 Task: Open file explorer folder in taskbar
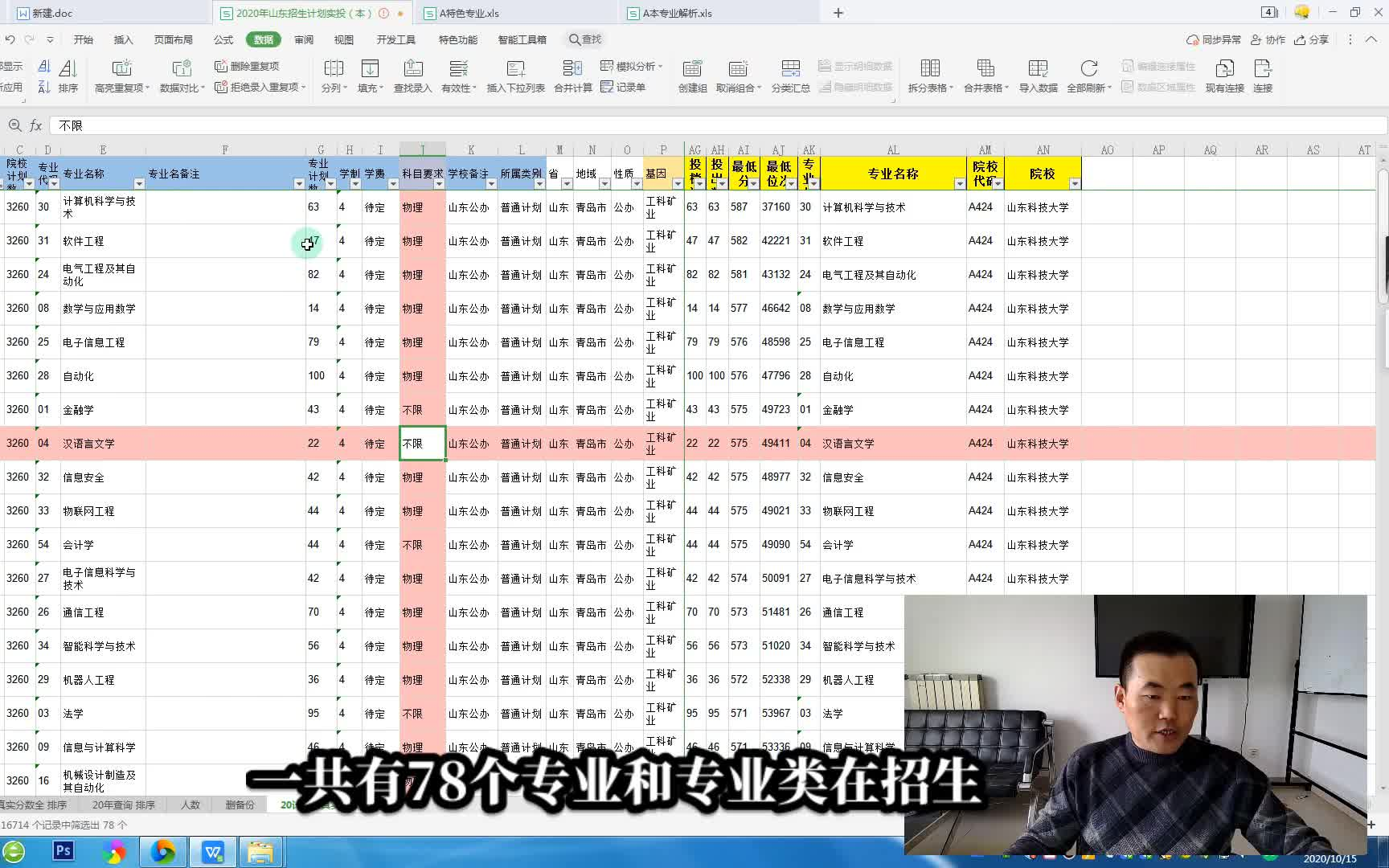260,852
